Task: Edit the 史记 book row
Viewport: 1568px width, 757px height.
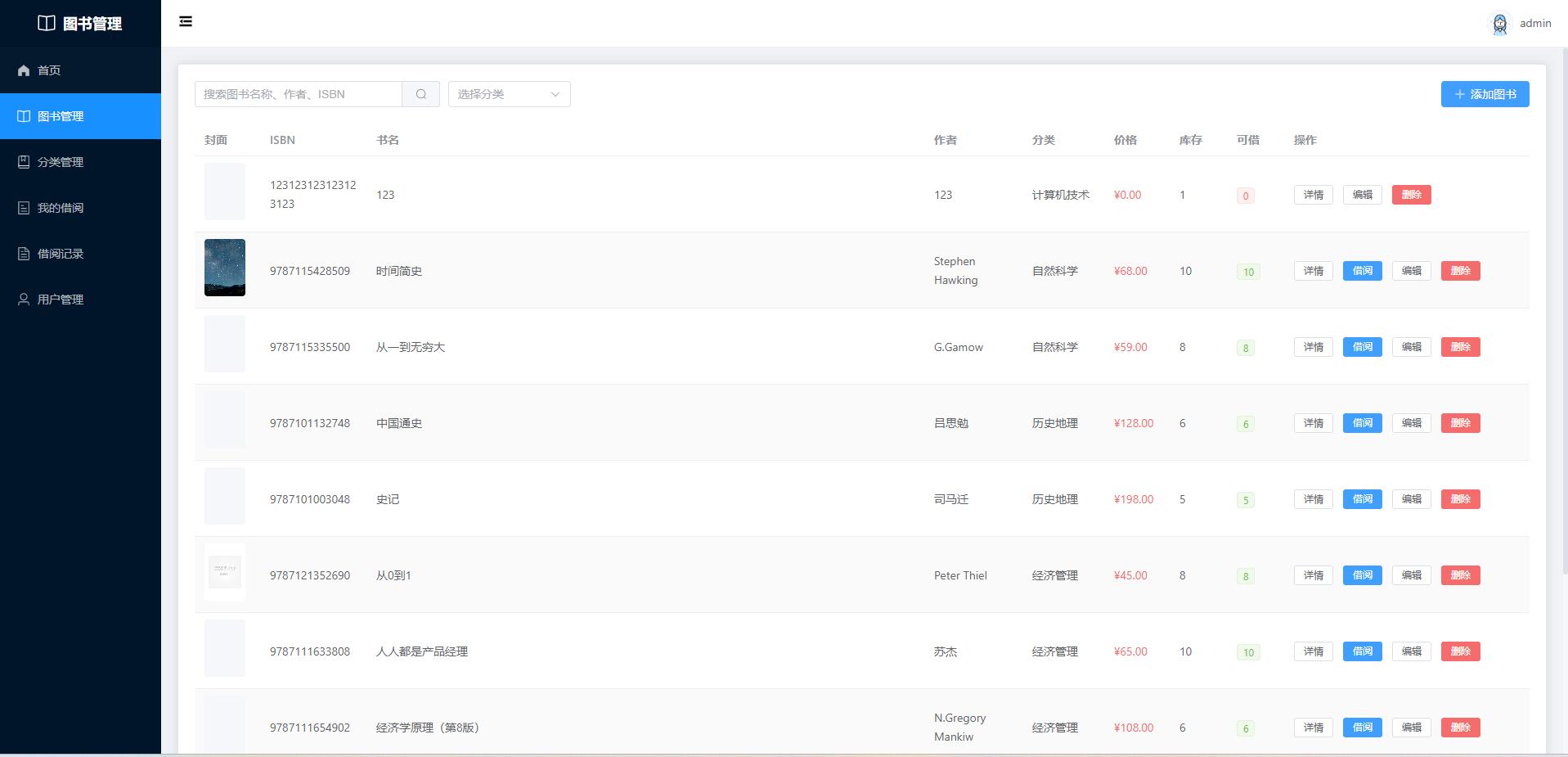Action: pos(1411,499)
